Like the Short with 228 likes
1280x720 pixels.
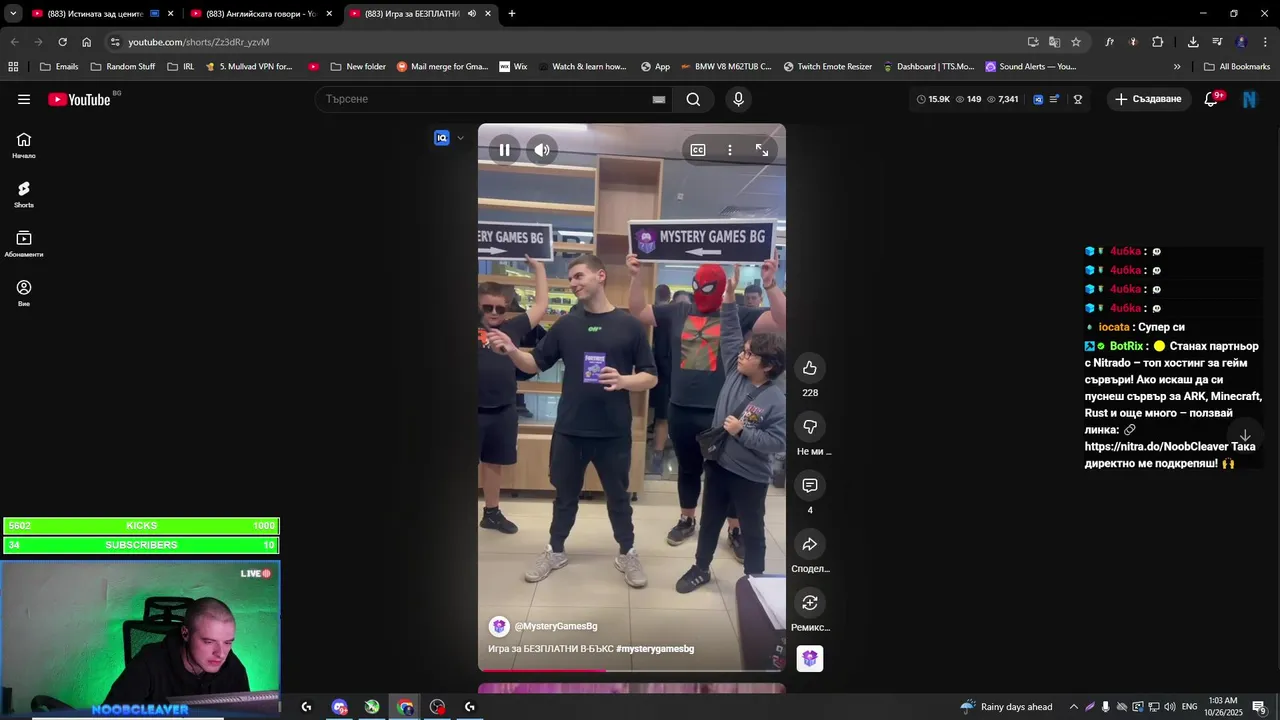[x=810, y=368]
